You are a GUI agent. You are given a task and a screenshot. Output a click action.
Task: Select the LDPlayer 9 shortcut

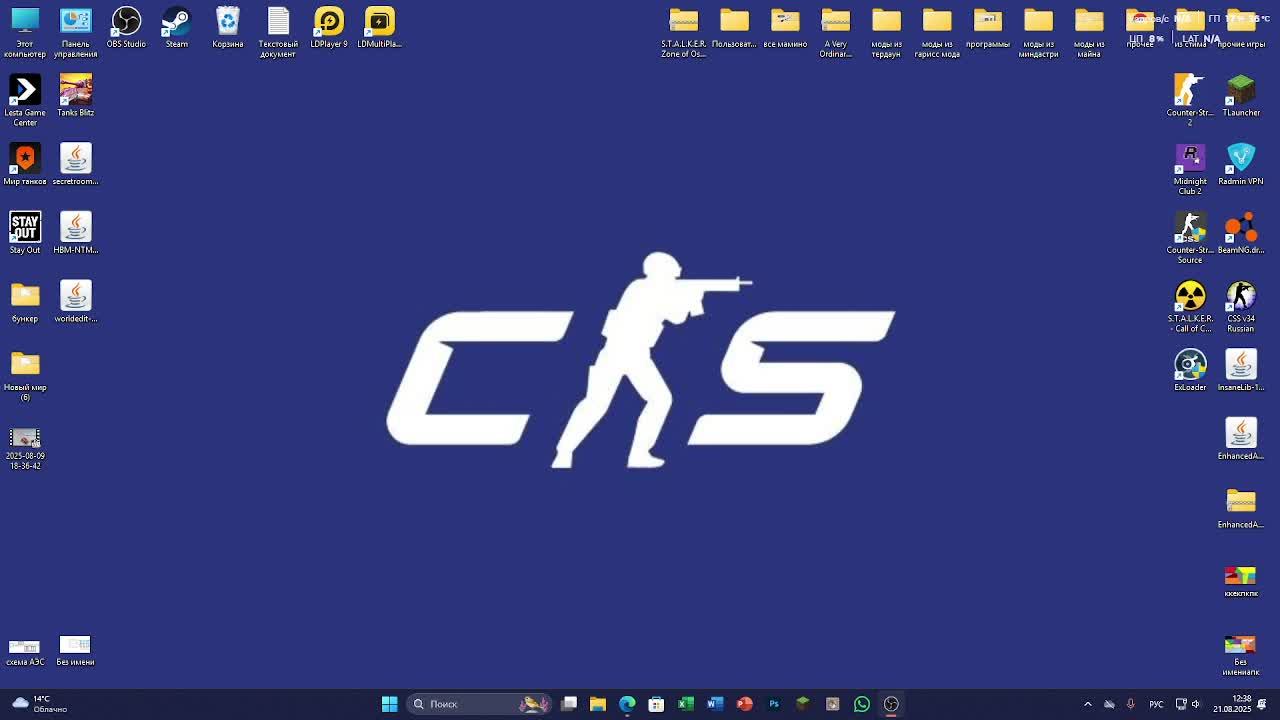coord(329,27)
